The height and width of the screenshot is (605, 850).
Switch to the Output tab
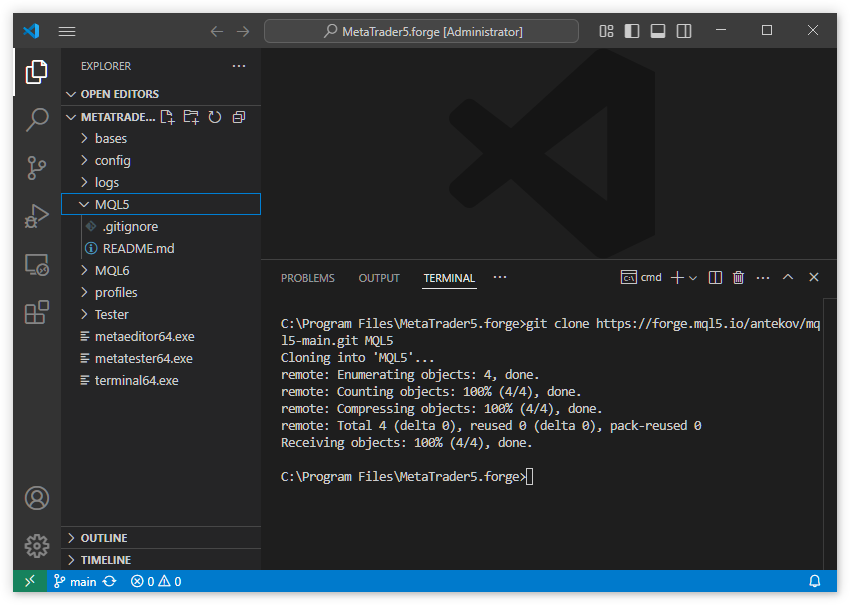(379, 278)
